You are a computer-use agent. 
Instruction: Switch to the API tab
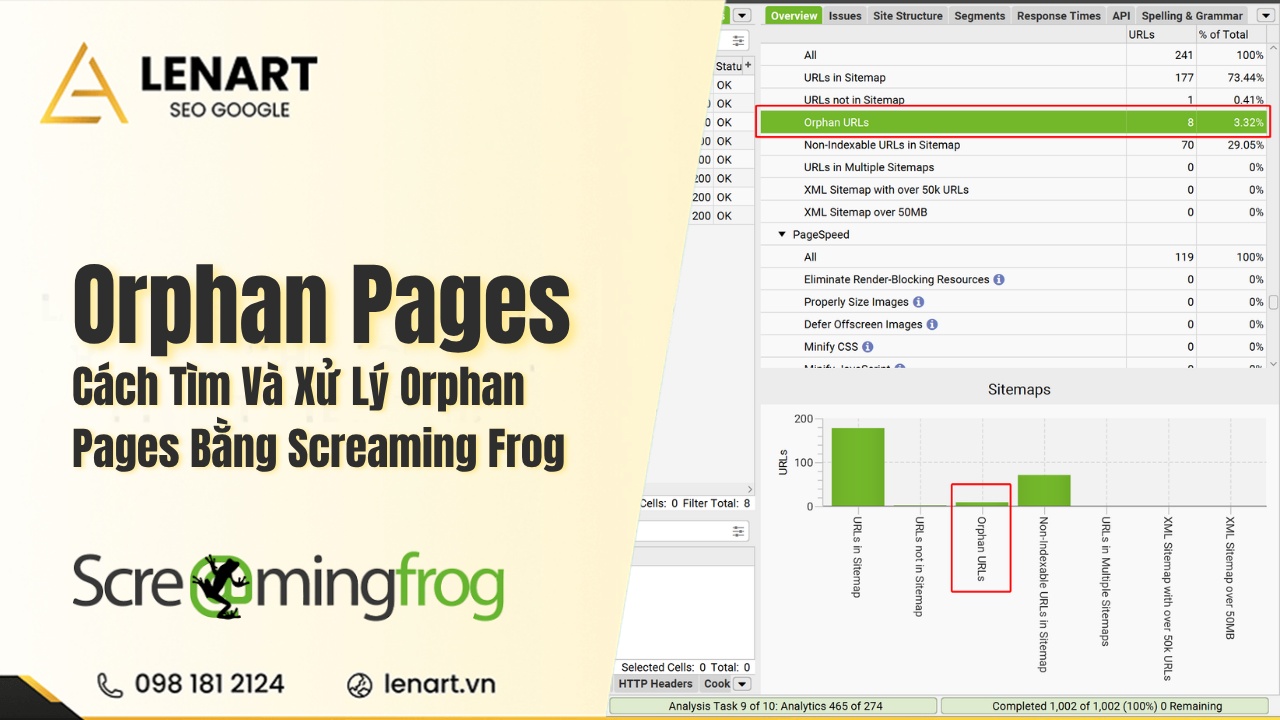1120,15
